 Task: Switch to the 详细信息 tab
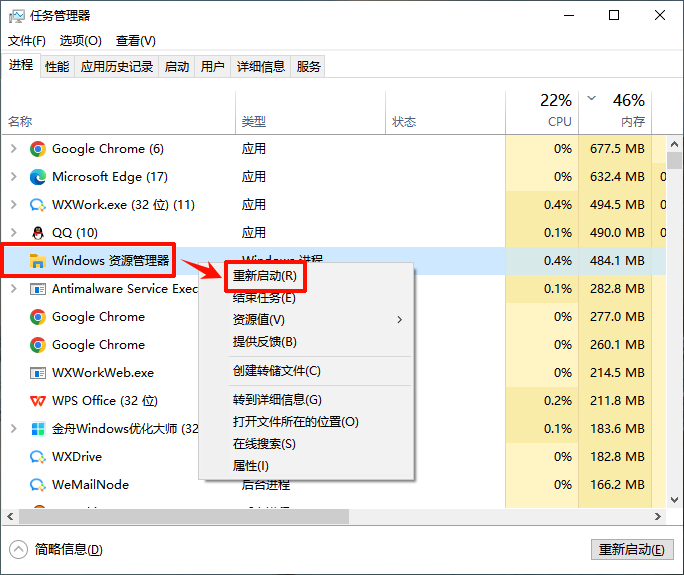[261, 67]
